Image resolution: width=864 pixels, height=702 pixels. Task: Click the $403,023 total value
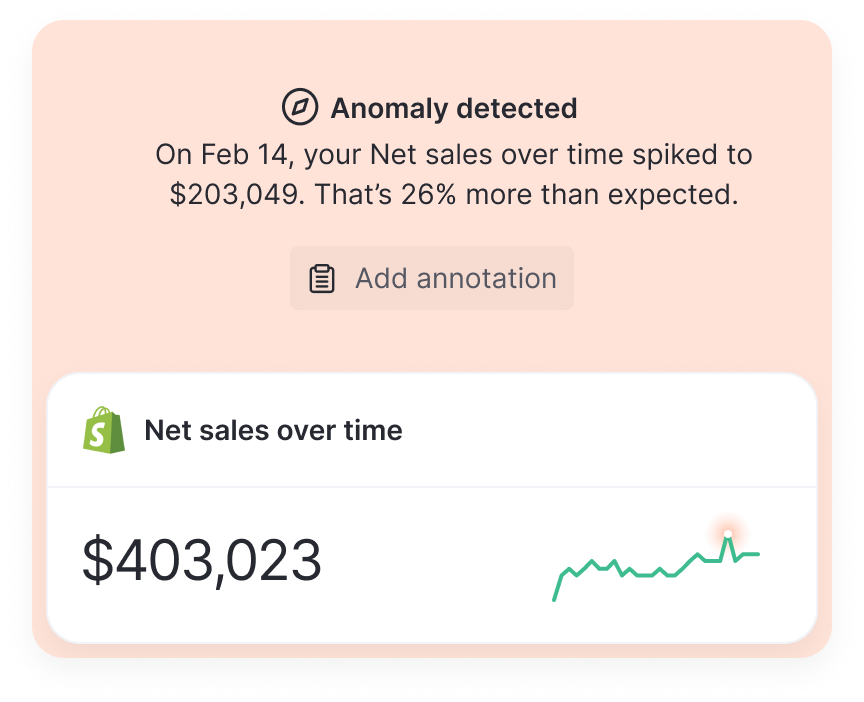pyautogui.click(x=202, y=560)
